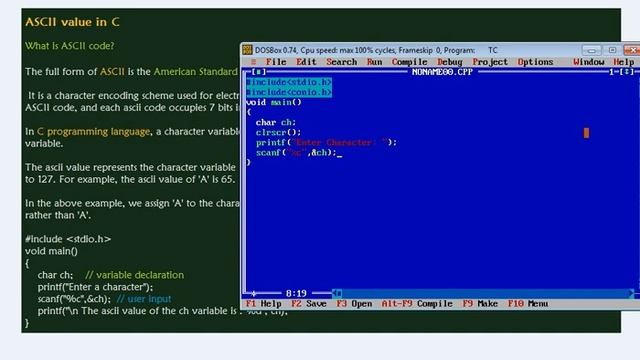This screenshot has height=360, width=640.
Task: Click the clrscr(); line in editor
Action: point(278,133)
